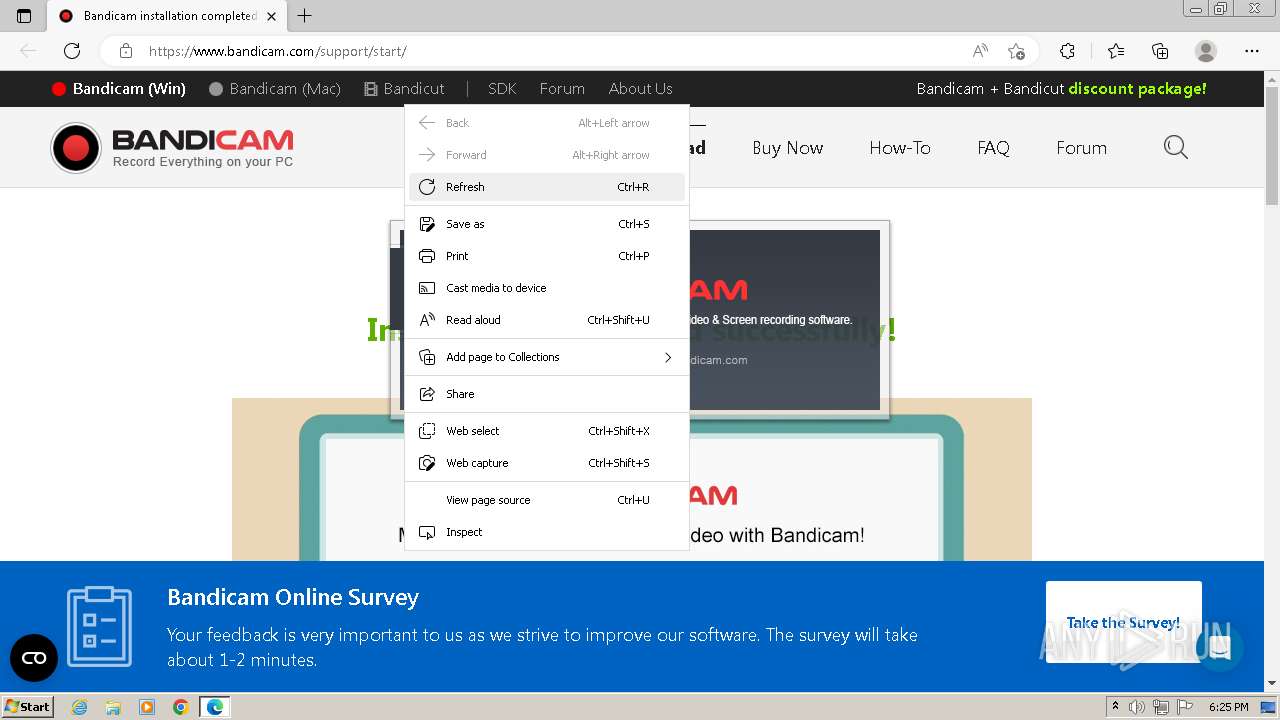Select Cast media to device
The image size is (1280, 720).
(547, 288)
